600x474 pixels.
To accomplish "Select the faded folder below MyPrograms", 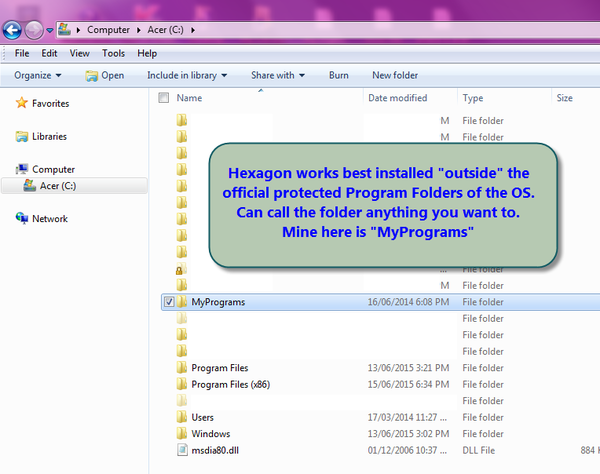I will click(x=182, y=318).
